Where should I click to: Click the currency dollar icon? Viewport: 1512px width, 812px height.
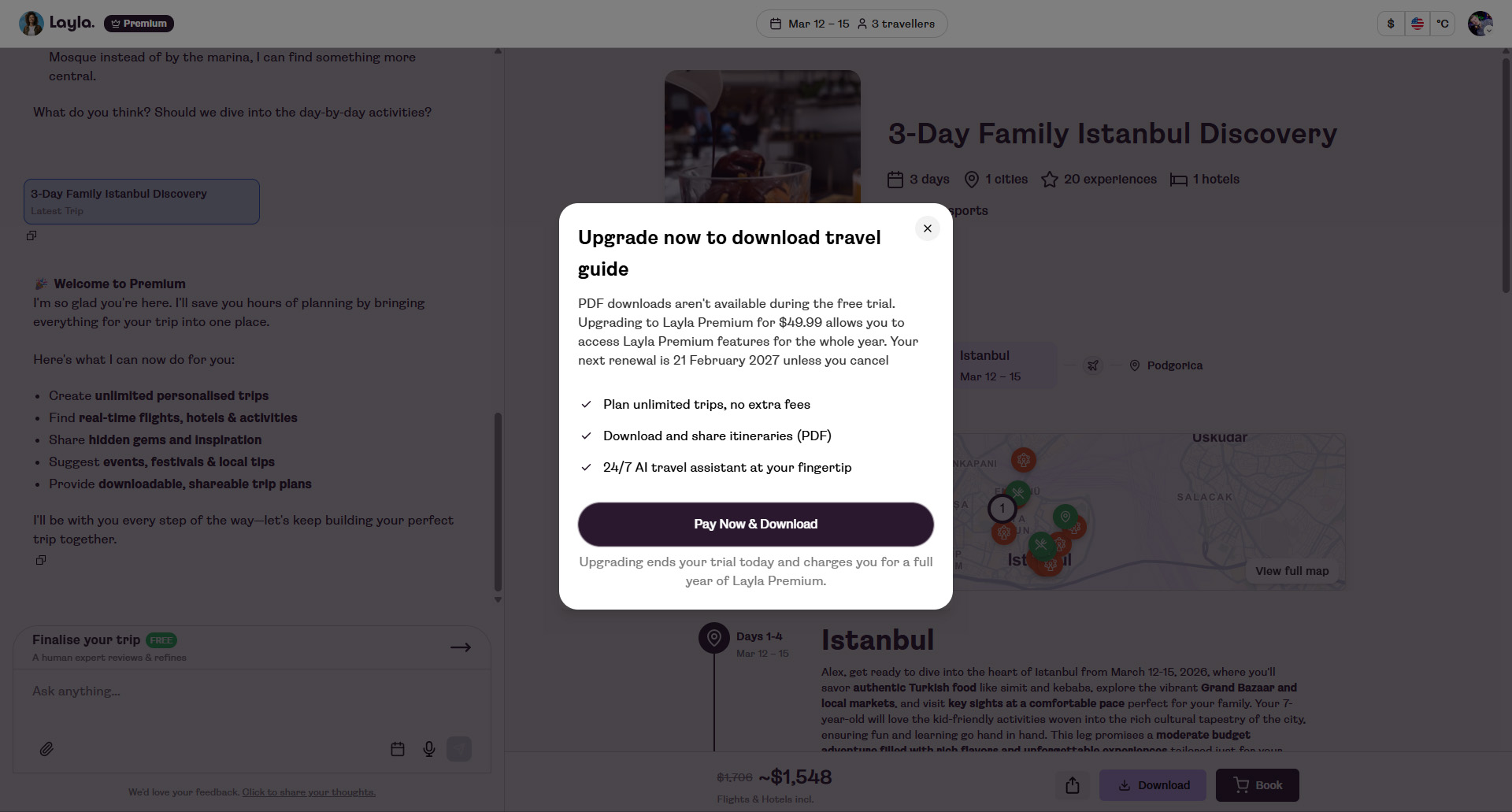(x=1391, y=24)
